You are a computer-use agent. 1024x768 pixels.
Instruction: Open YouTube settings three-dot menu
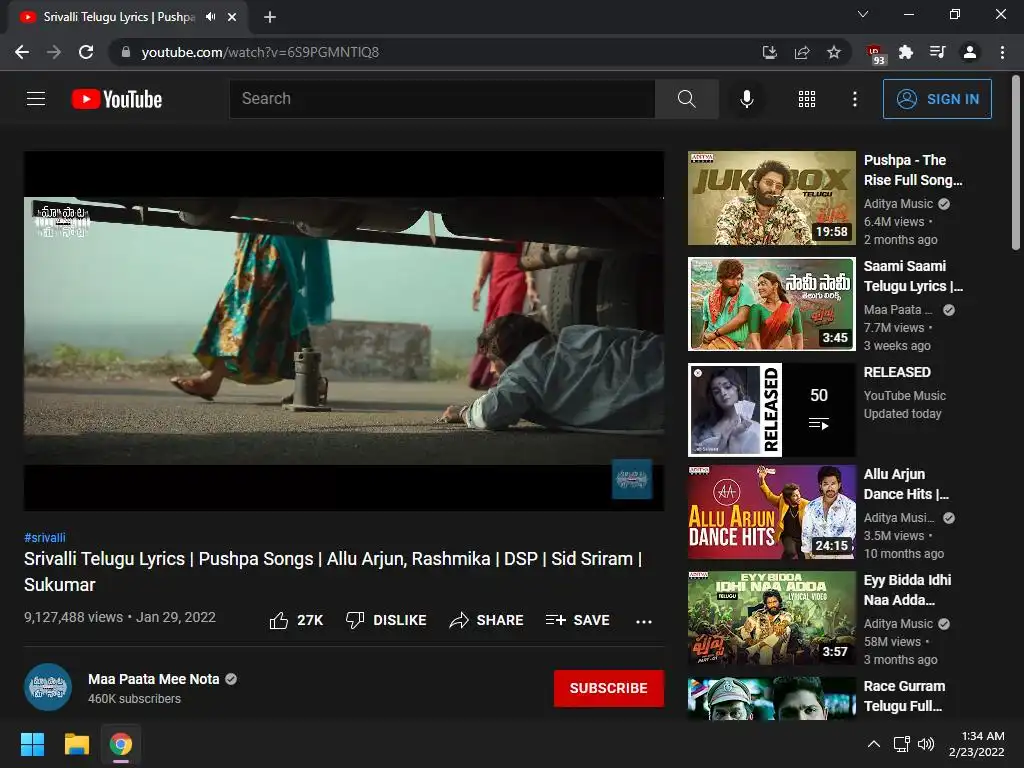pyautogui.click(x=854, y=99)
